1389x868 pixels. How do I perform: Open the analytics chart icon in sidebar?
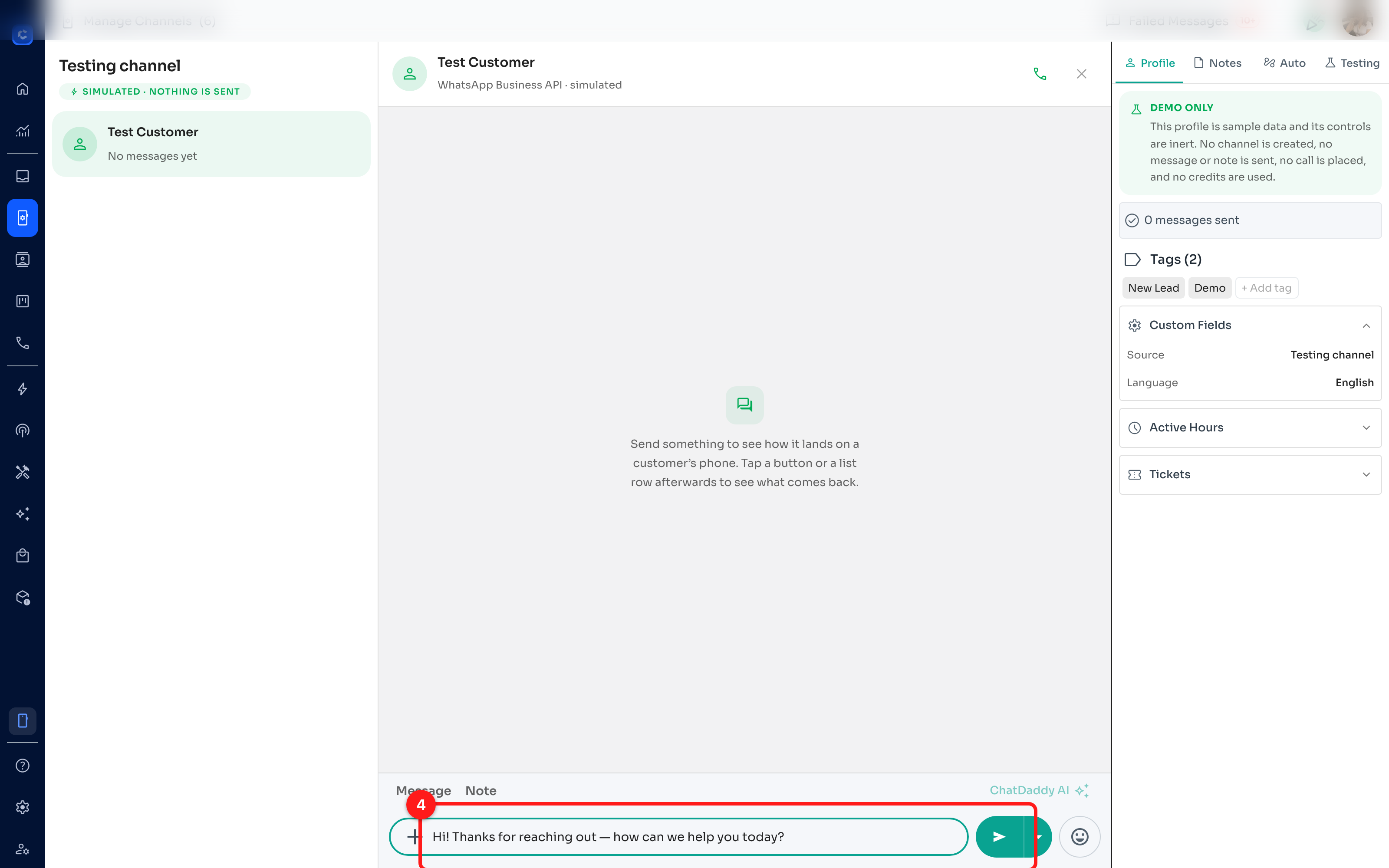coord(23,130)
